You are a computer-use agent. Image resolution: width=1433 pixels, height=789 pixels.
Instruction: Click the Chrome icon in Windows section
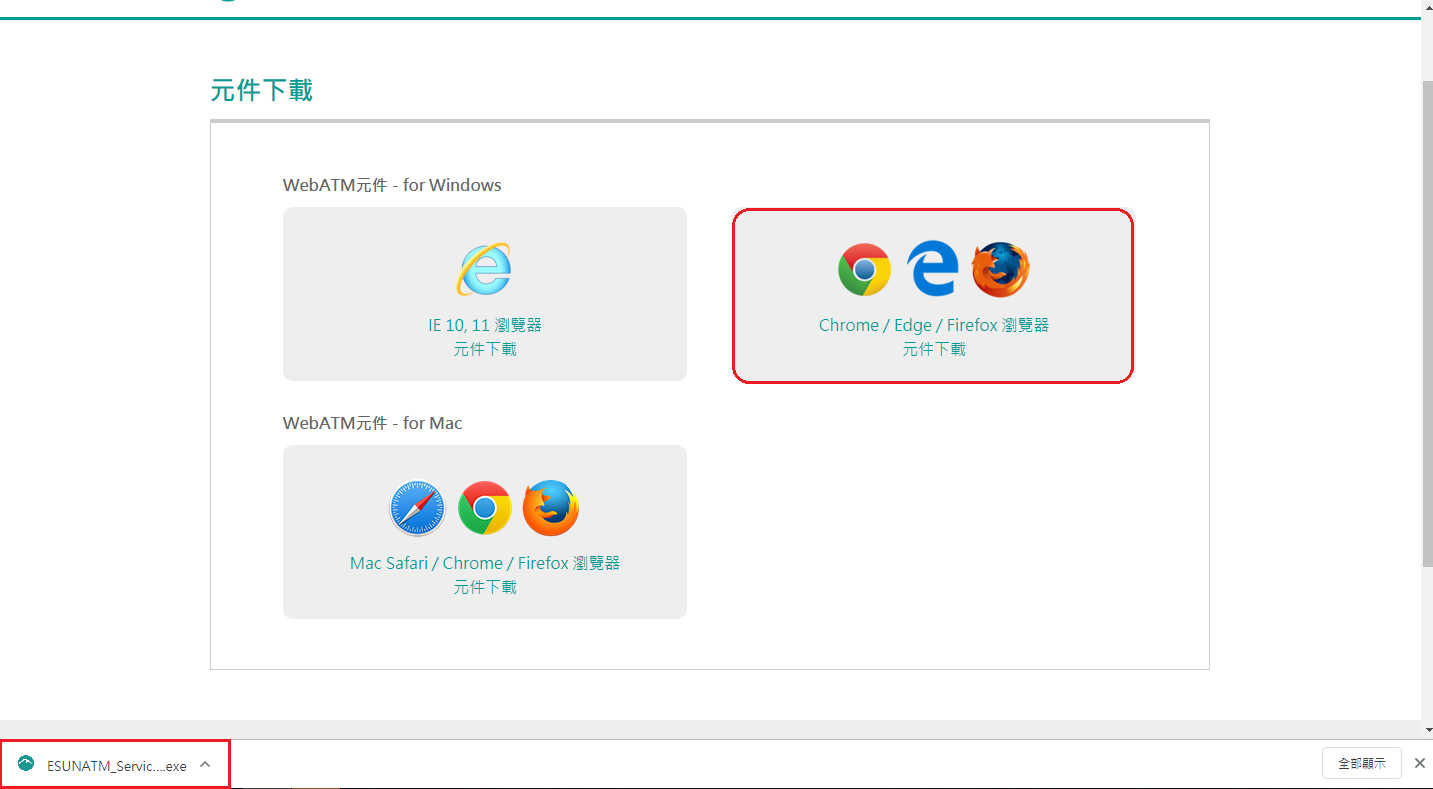point(864,270)
